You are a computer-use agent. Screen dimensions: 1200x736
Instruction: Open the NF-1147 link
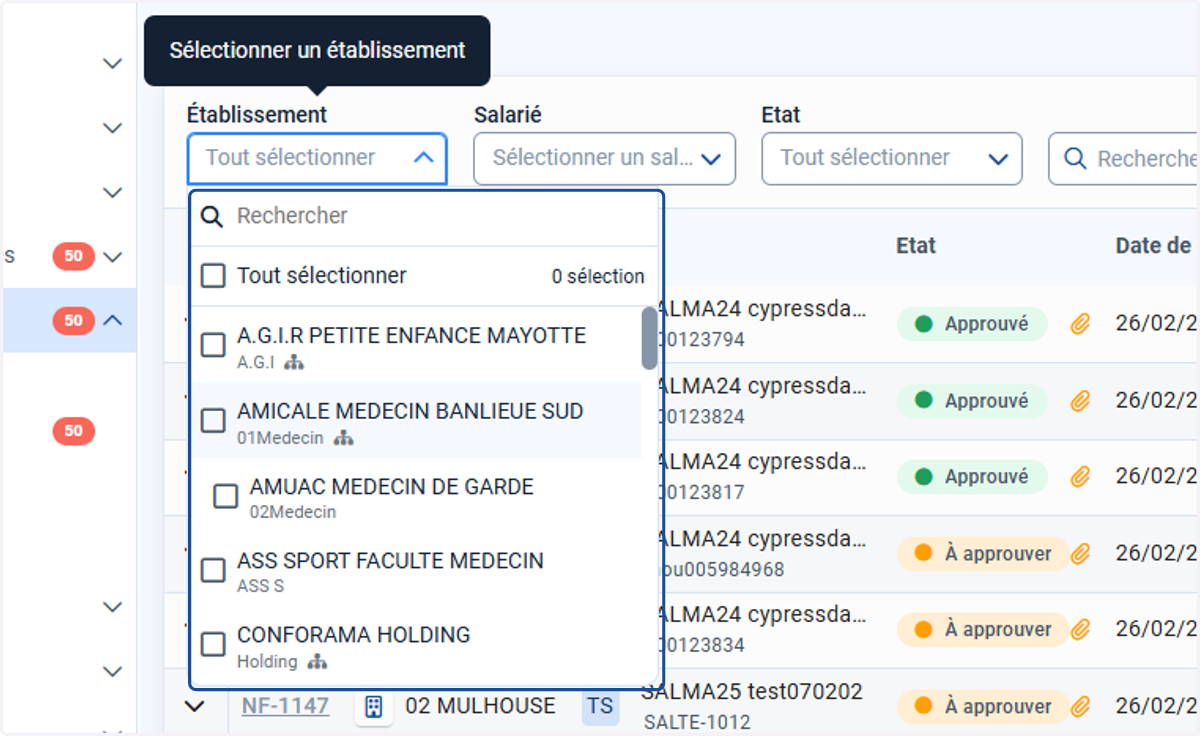tap(285, 706)
